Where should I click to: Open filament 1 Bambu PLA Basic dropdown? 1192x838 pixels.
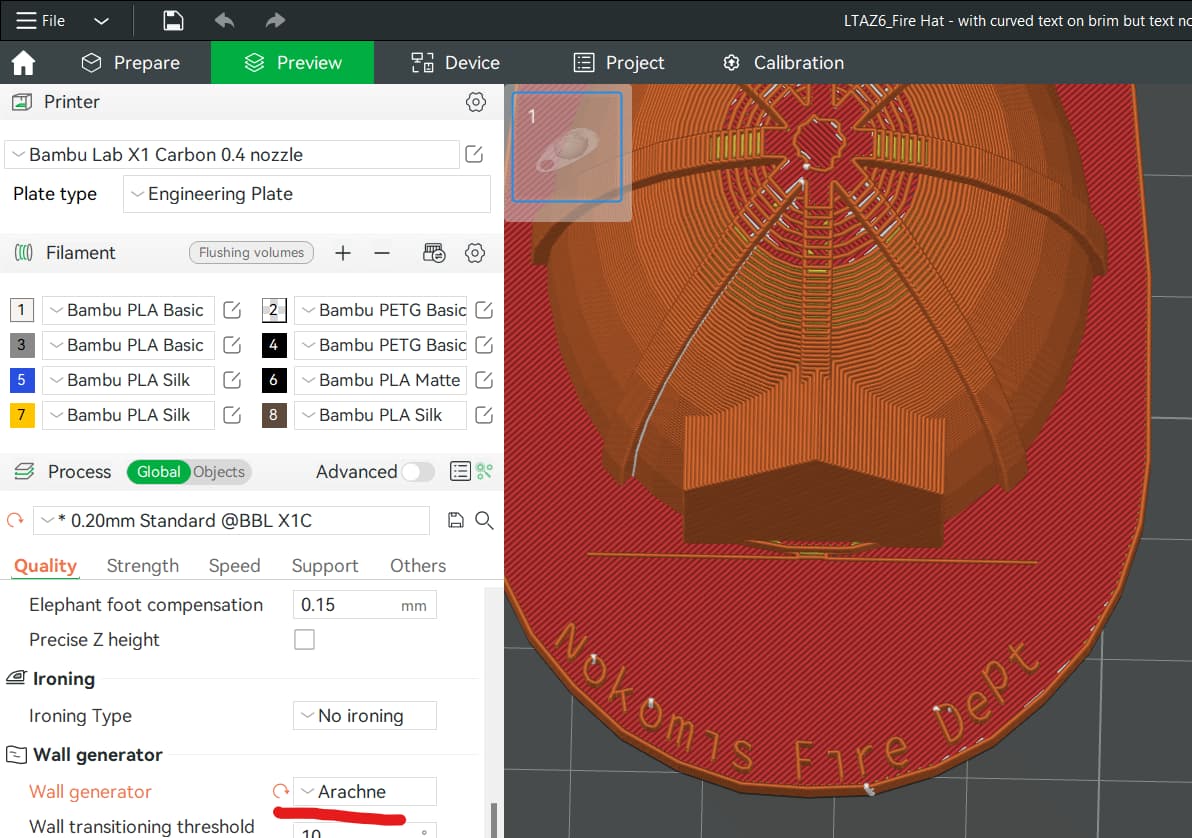[128, 310]
